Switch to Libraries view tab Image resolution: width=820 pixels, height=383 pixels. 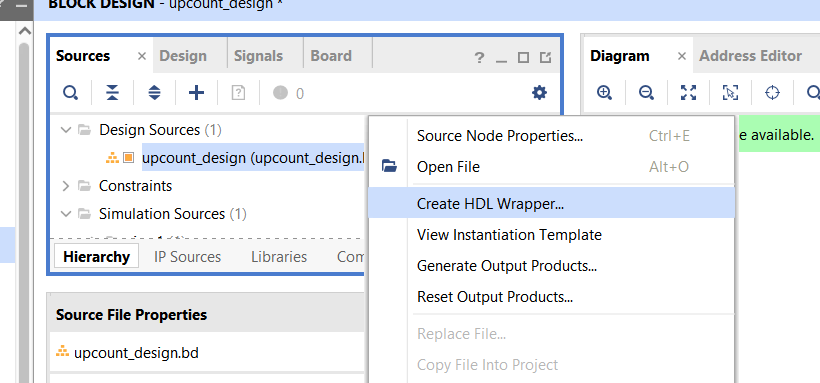point(279,257)
